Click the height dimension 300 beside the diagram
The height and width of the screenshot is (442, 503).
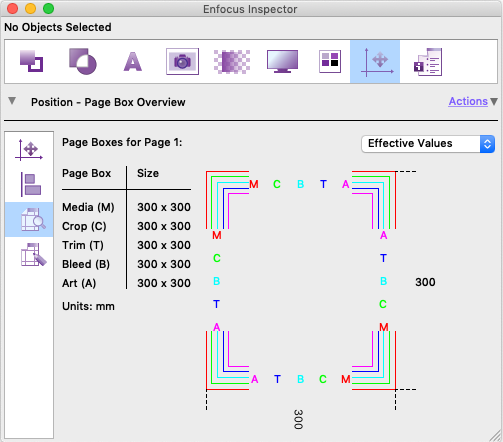coord(425,282)
